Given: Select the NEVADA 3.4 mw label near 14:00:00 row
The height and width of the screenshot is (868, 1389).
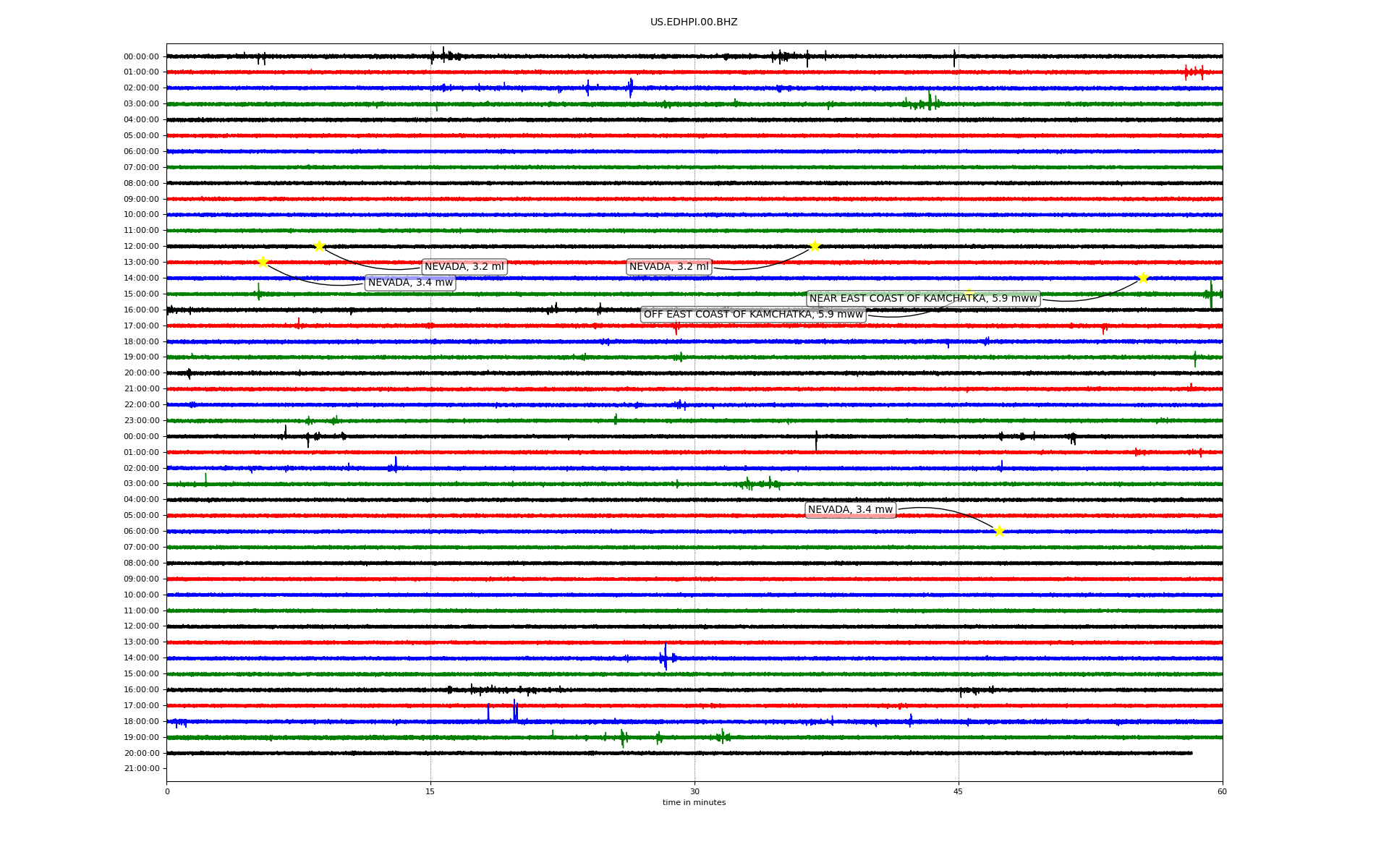Looking at the screenshot, I should pyautogui.click(x=410, y=283).
